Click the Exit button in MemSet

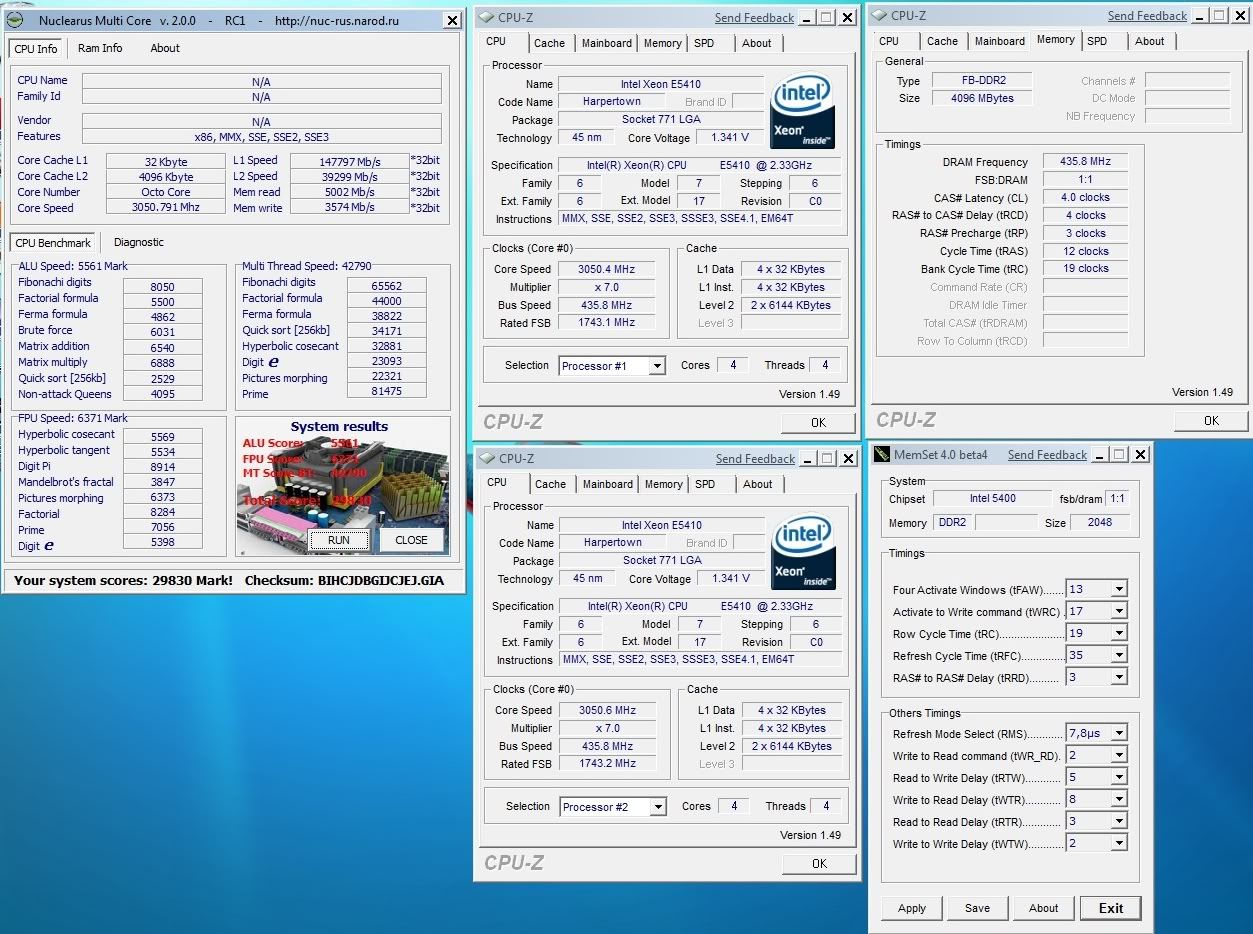[x=1111, y=908]
